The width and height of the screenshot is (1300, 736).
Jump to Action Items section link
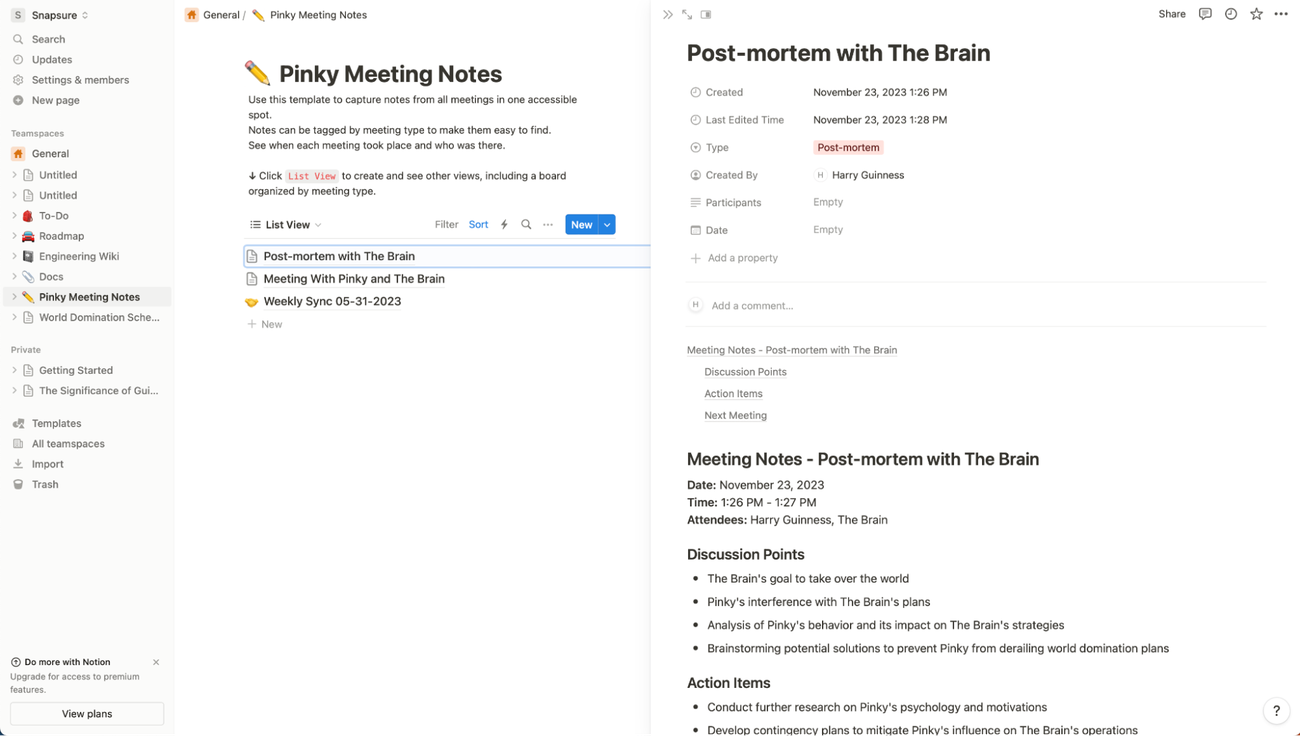733,394
